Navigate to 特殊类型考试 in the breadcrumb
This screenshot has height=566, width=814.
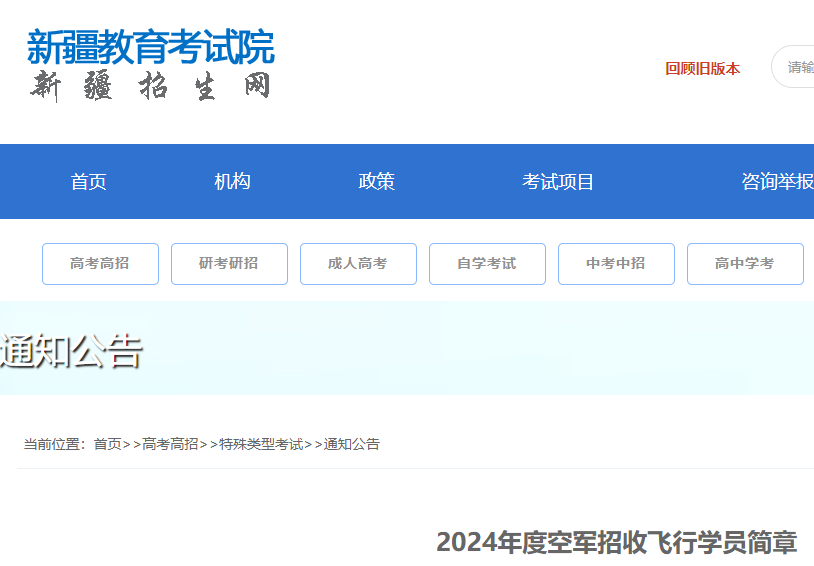pos(261,444)
